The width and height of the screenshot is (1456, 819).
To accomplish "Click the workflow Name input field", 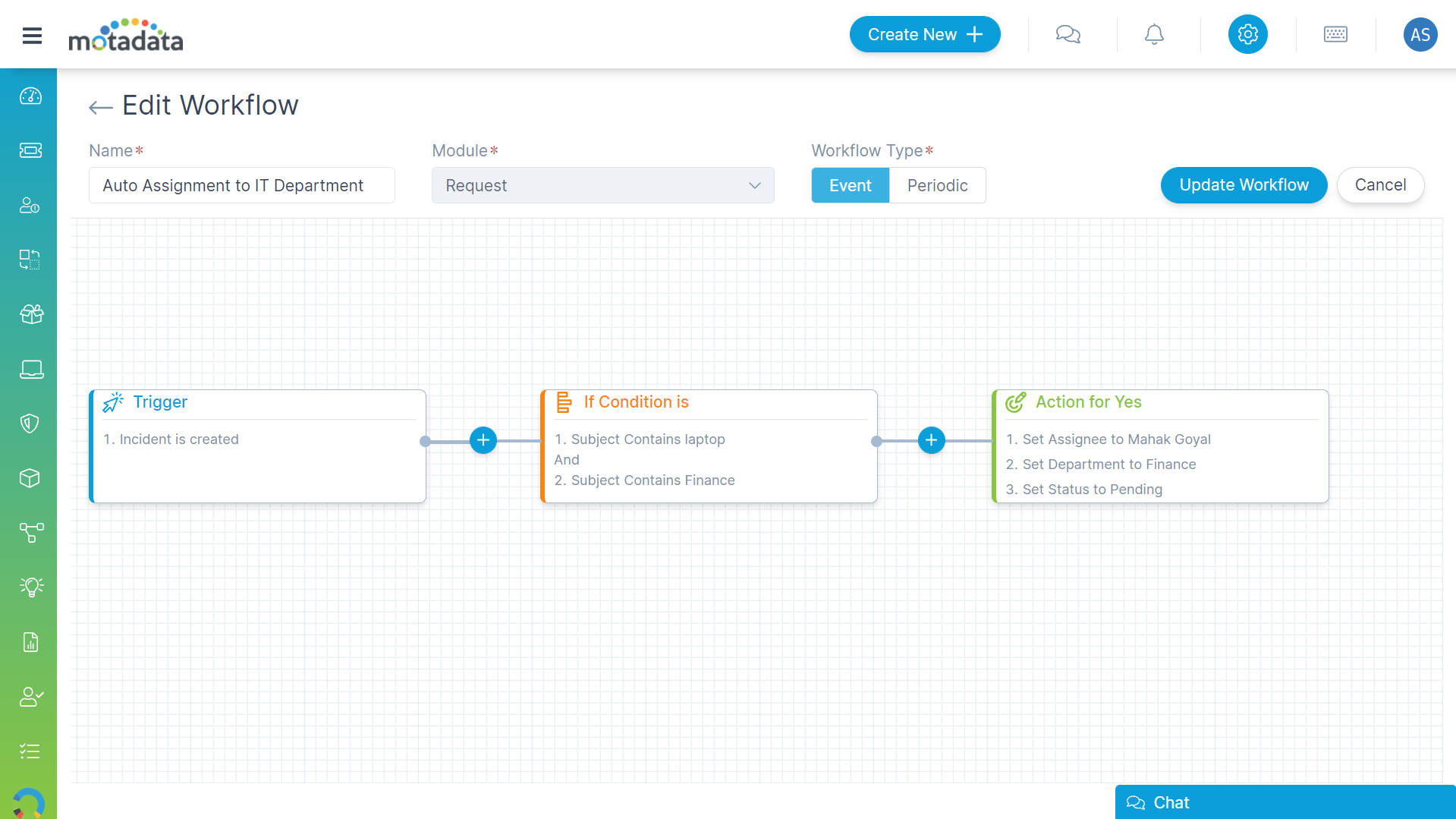I will [x=241, y=186].
